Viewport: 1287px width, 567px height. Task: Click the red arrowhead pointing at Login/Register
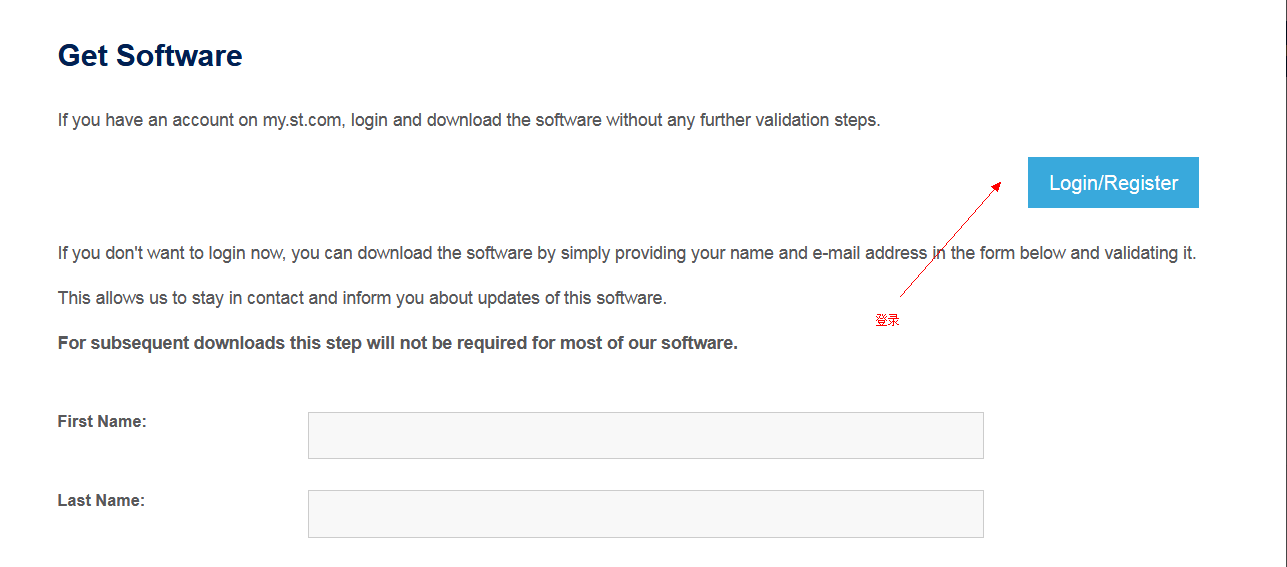(996, 186)
